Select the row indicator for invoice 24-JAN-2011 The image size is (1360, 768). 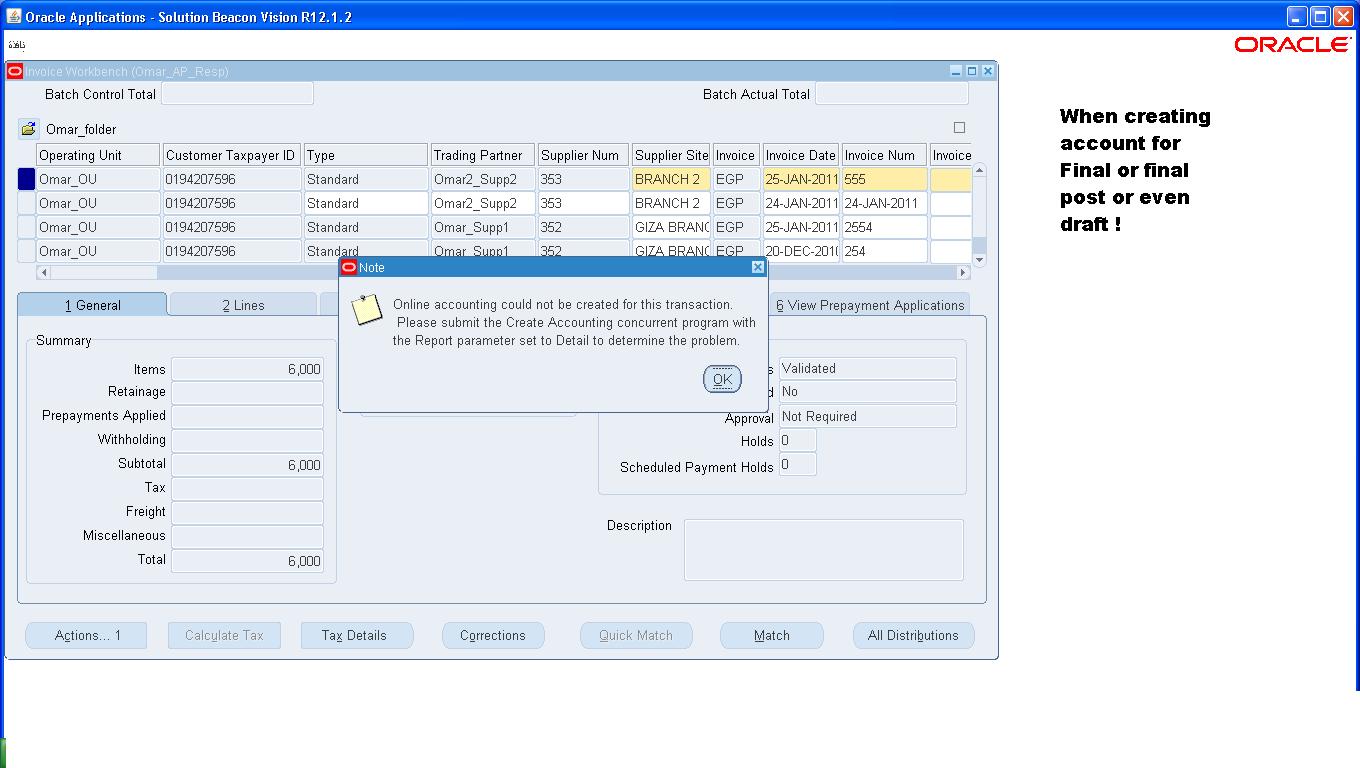pos(27,203)
